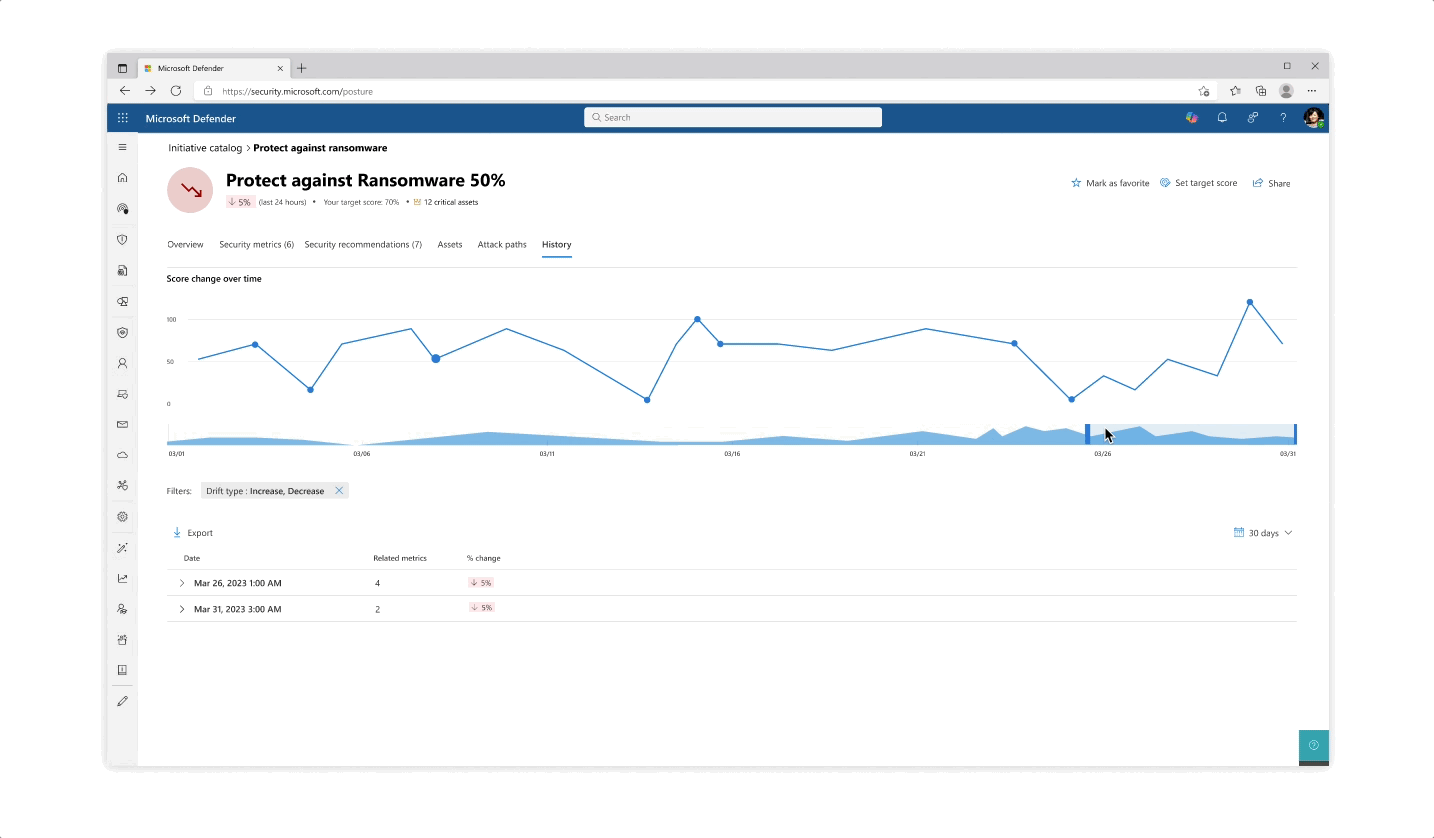Open the tab actions menu icon
The height and width of the screenshot is (838, 1434).
tap(123, 68)
